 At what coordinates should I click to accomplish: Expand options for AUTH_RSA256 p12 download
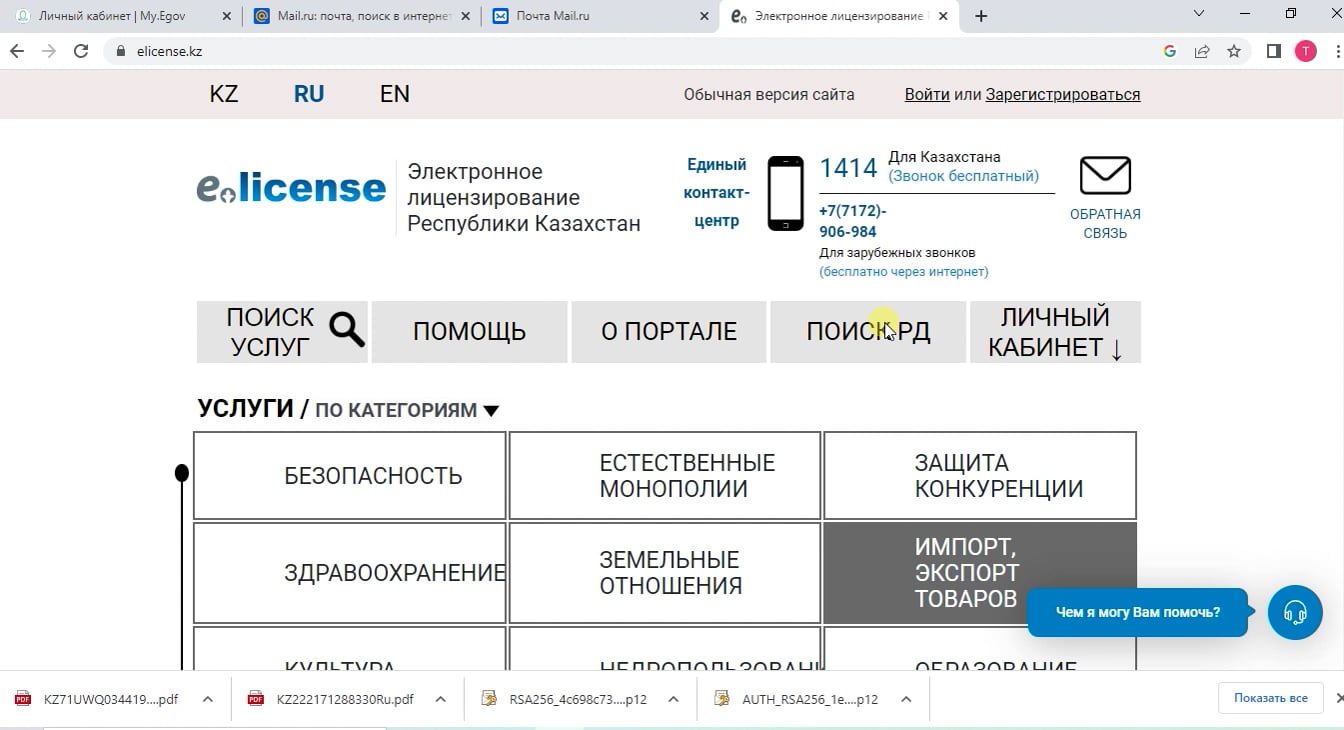point(906,699)
